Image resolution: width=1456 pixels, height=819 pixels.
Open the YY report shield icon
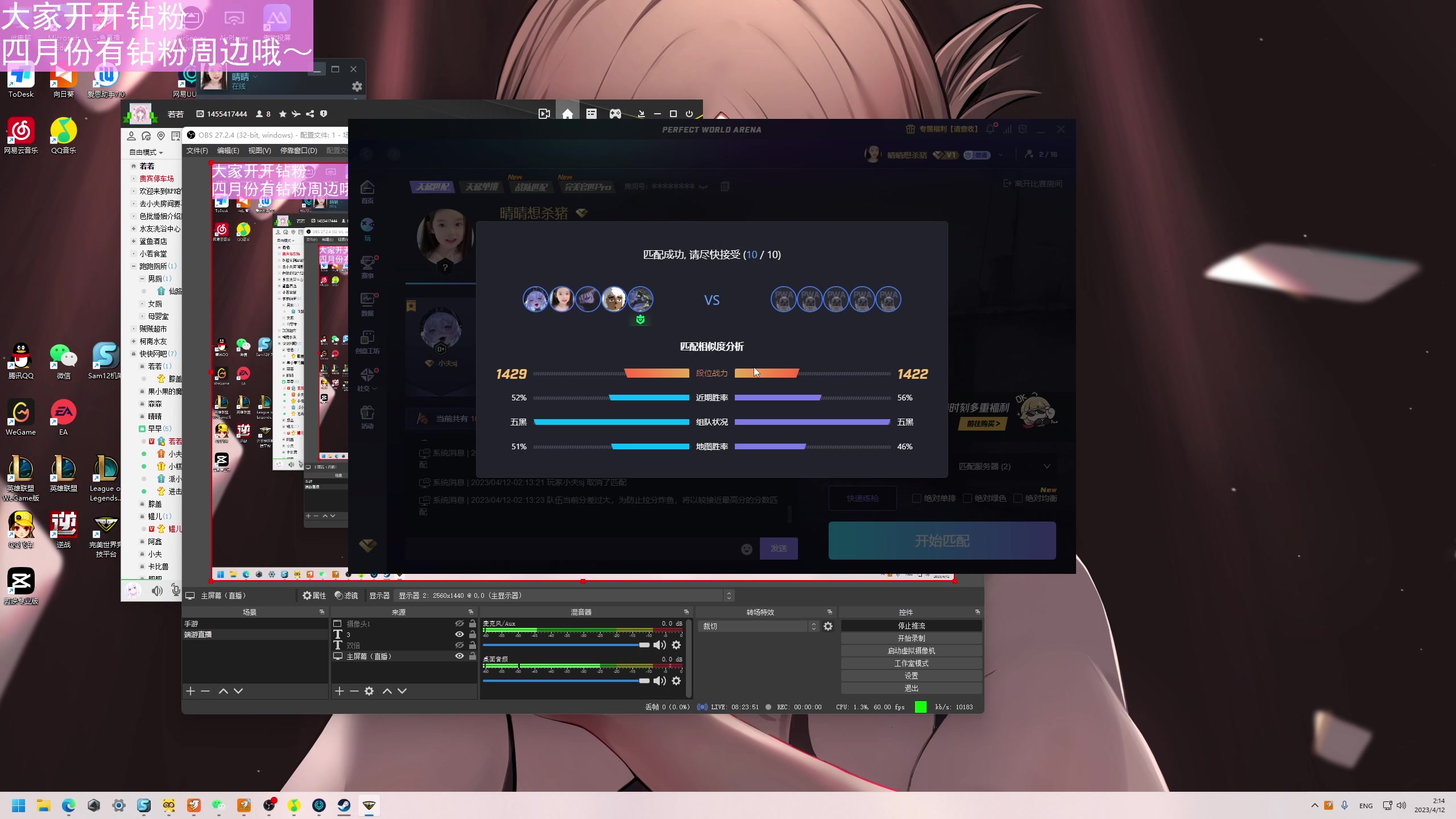click(x=324, y=114)
